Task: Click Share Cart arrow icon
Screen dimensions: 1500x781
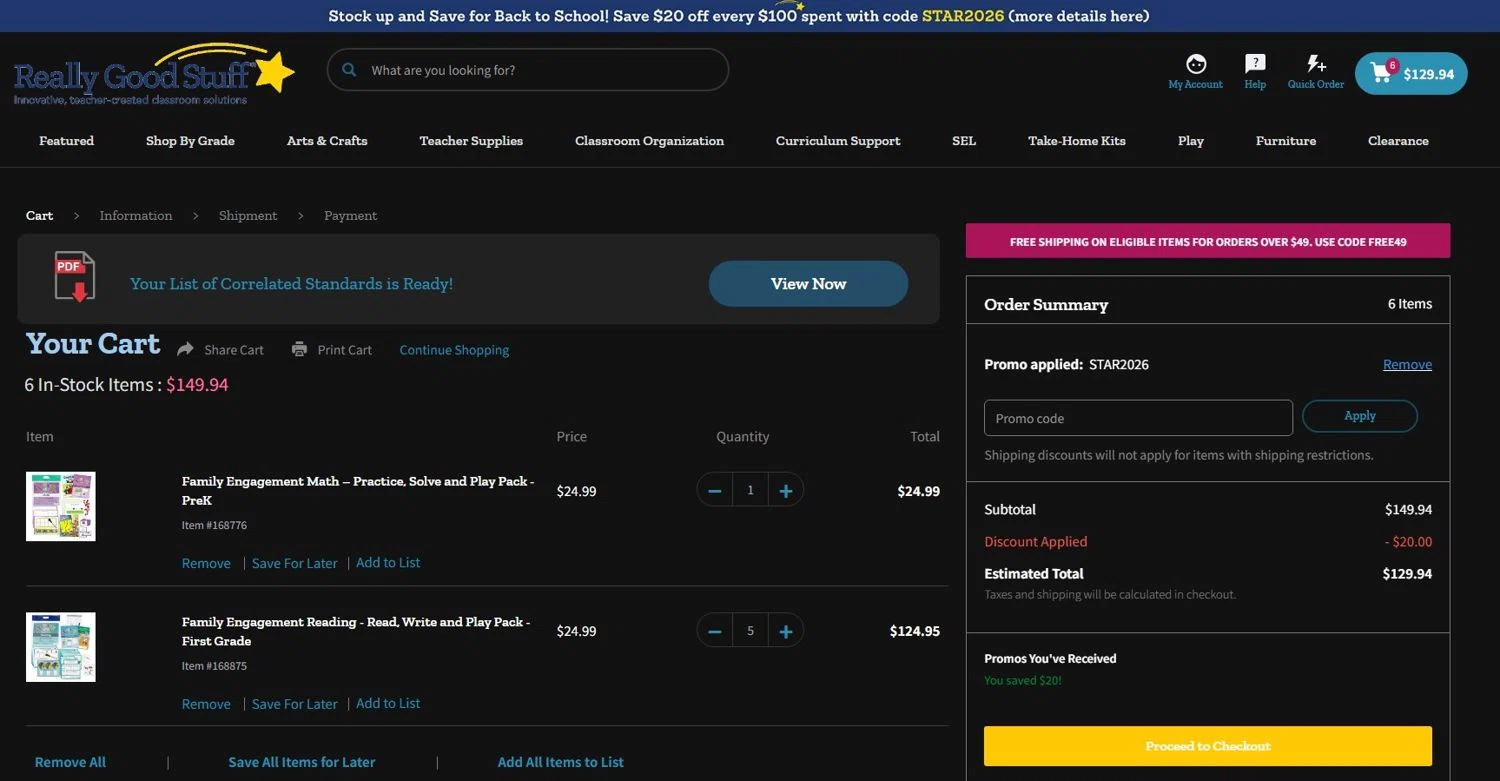Action: coord(186,349)
